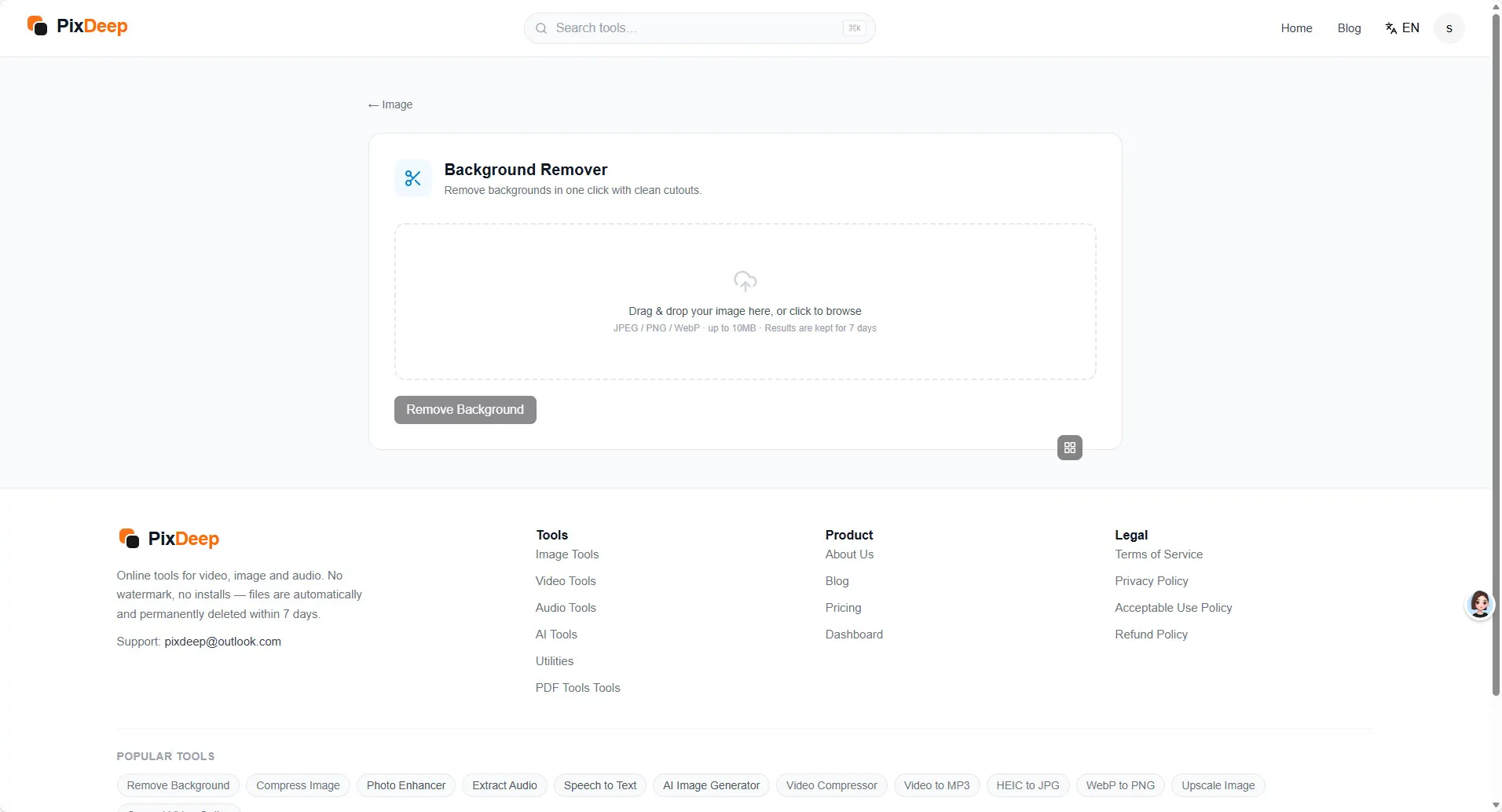Select the AI Image Generator chip

click(x=711, y=785)
